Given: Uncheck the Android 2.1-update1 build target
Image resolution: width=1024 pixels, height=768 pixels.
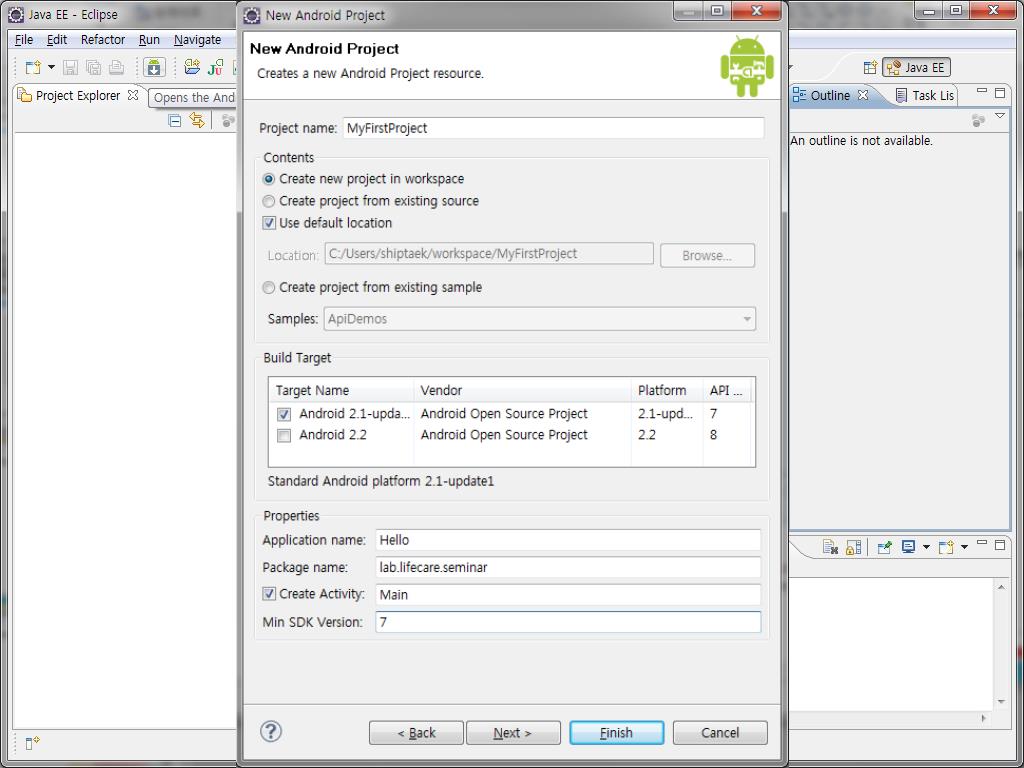Looking at the screenshot, I should (283, 414).
